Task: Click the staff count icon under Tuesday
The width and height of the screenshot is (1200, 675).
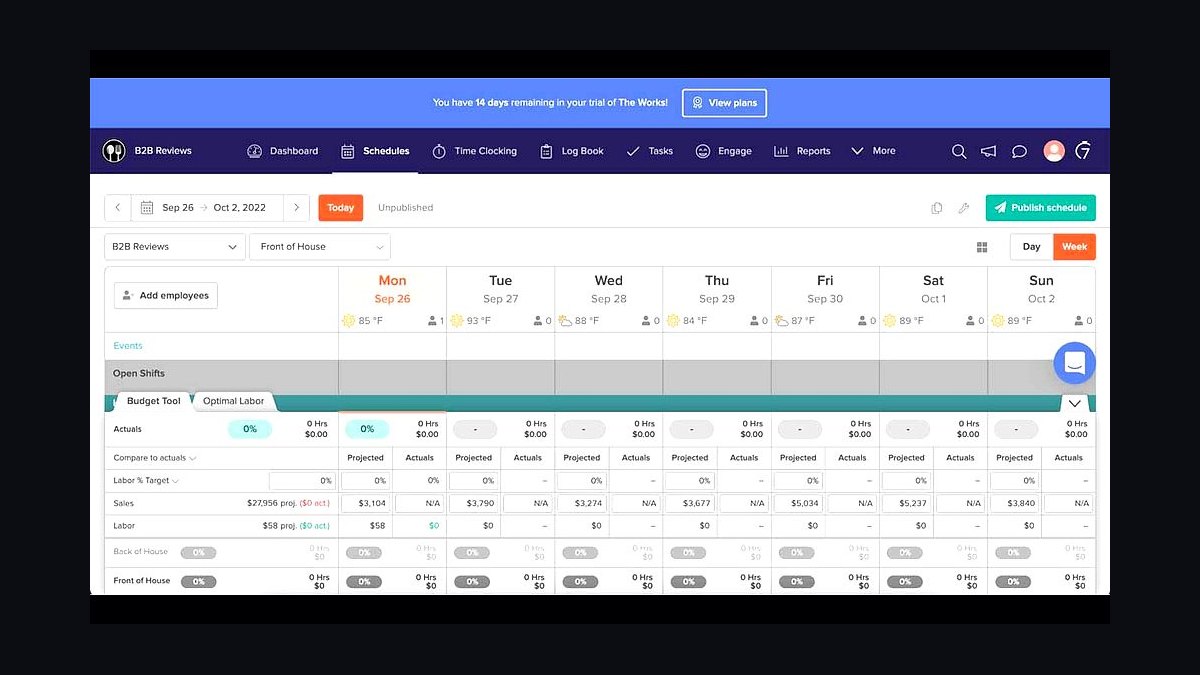Action: tap(538, 321)
